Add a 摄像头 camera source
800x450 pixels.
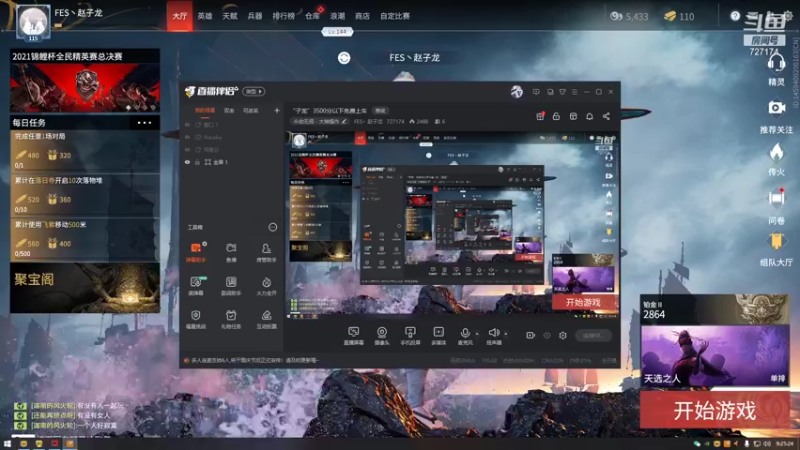coord(382,336)
